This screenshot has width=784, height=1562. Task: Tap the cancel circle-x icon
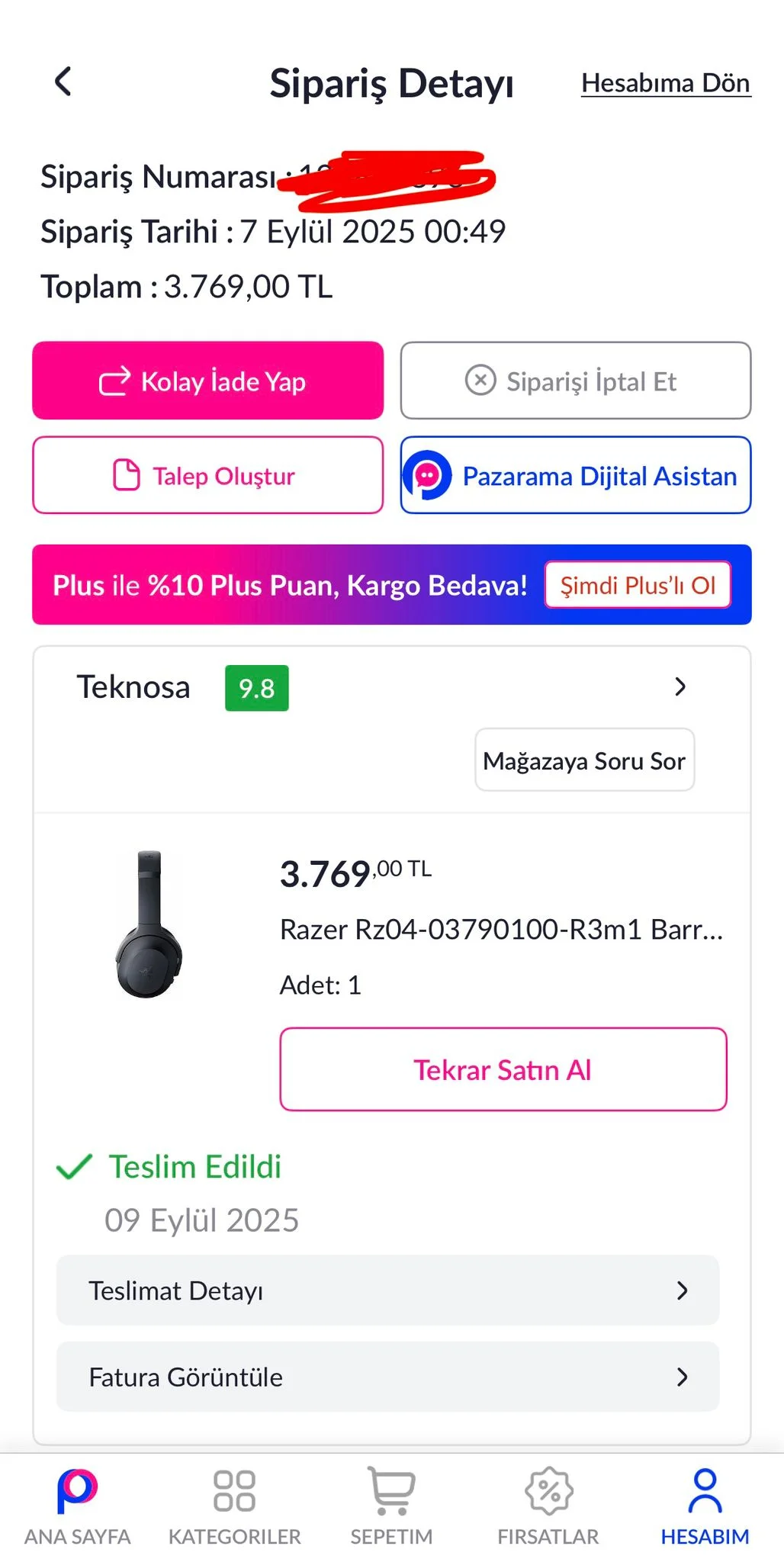click(x=480, y=380)
